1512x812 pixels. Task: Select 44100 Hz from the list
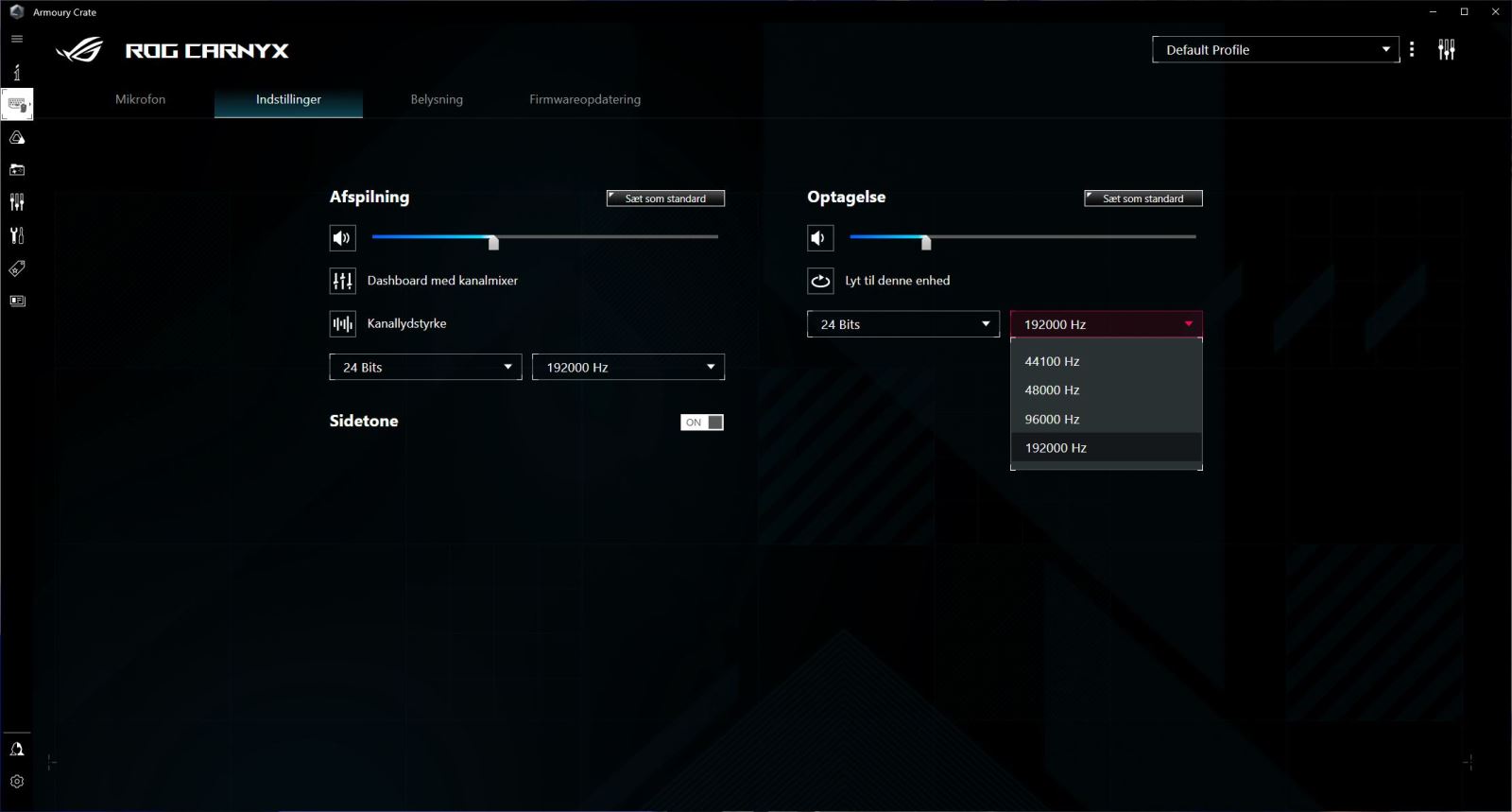[x=1107, y=361]
